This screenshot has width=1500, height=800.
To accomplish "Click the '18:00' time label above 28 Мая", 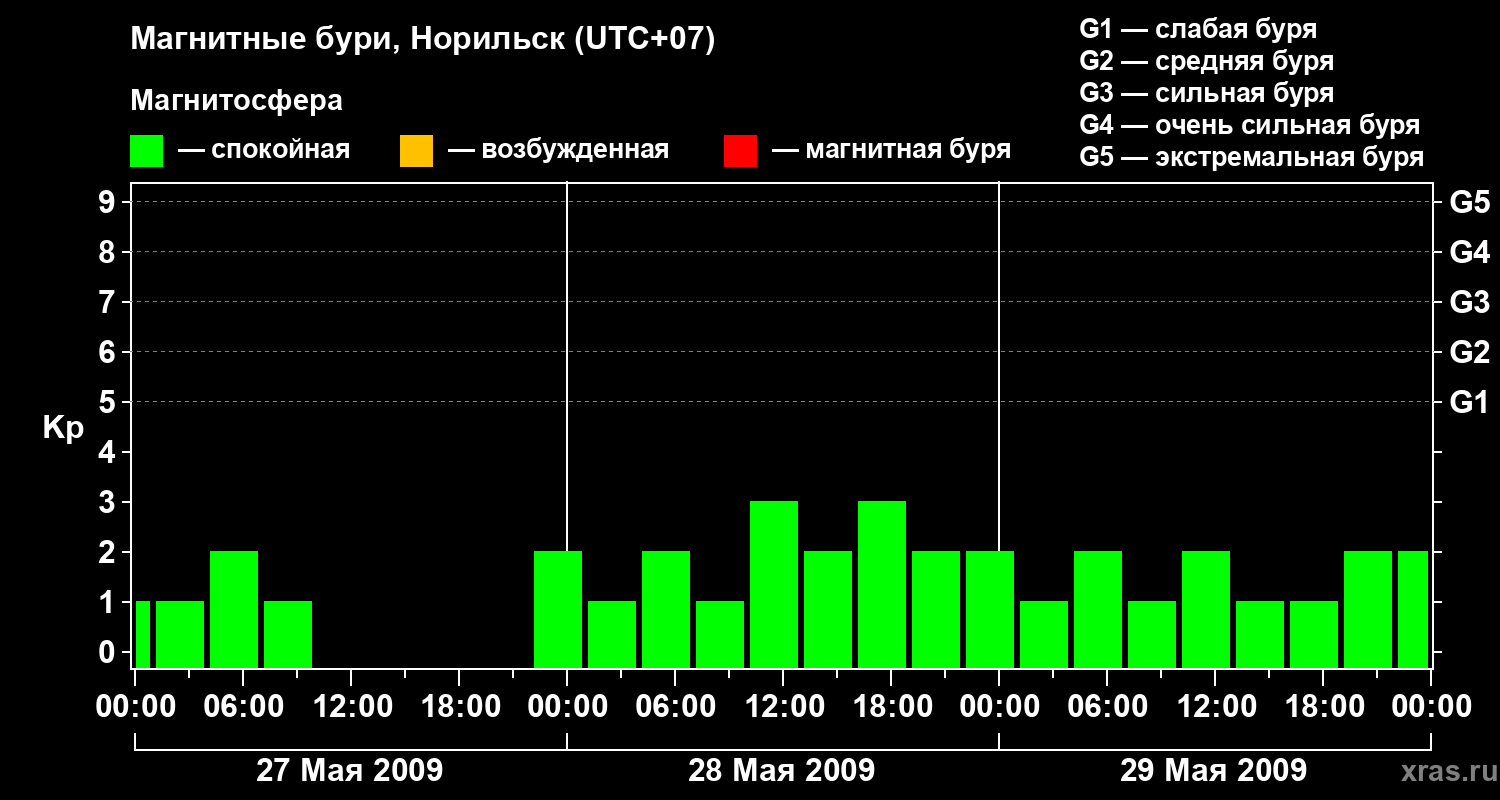I will pyautogui.click(x=891, y=707).
